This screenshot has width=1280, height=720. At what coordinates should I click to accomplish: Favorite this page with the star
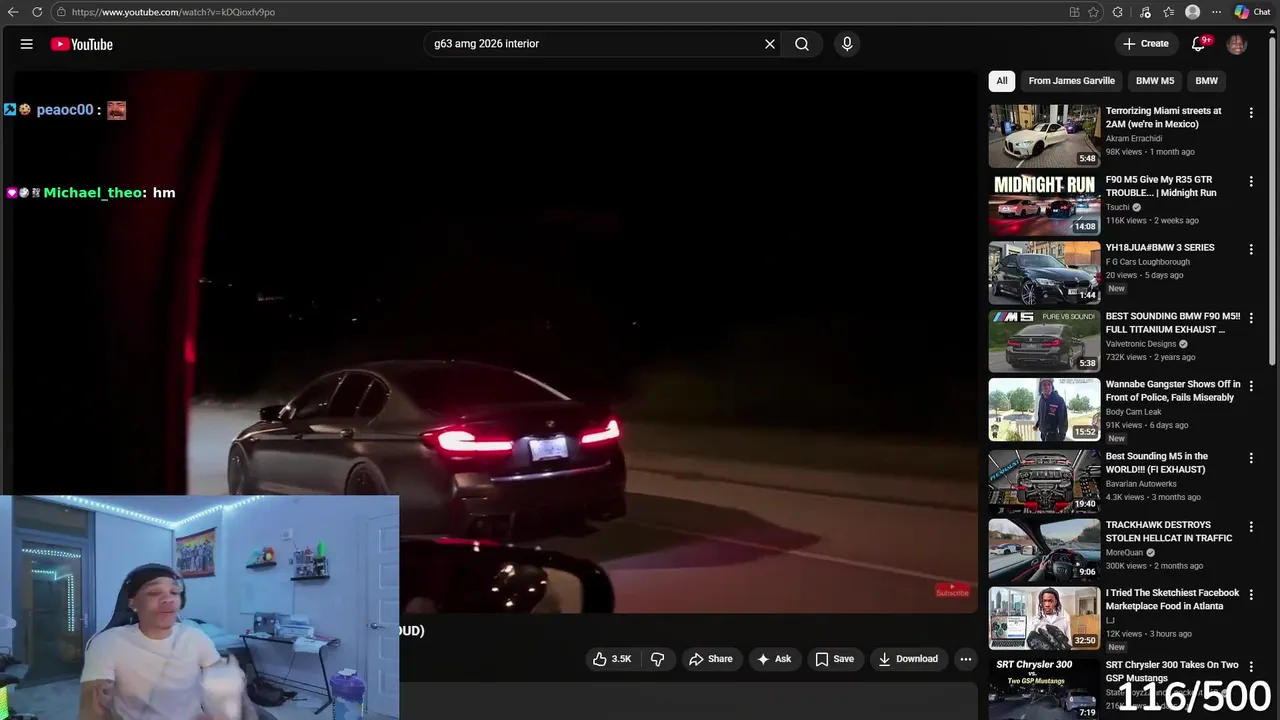click(1093, 12)
